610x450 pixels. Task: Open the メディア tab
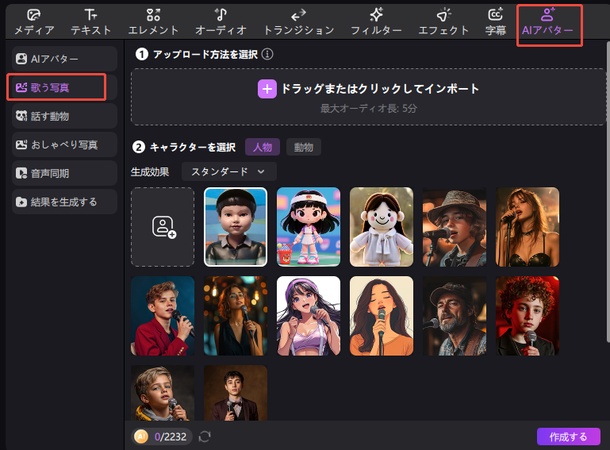pyautogui.click(x=34, y=22)
